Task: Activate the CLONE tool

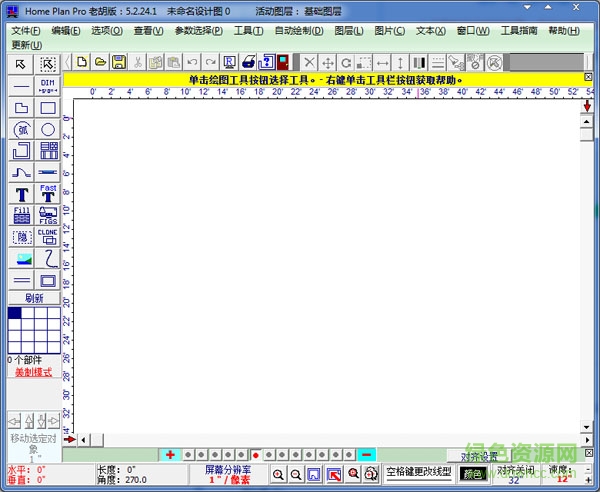Action: pyautogui.click(x=48, y=237)
